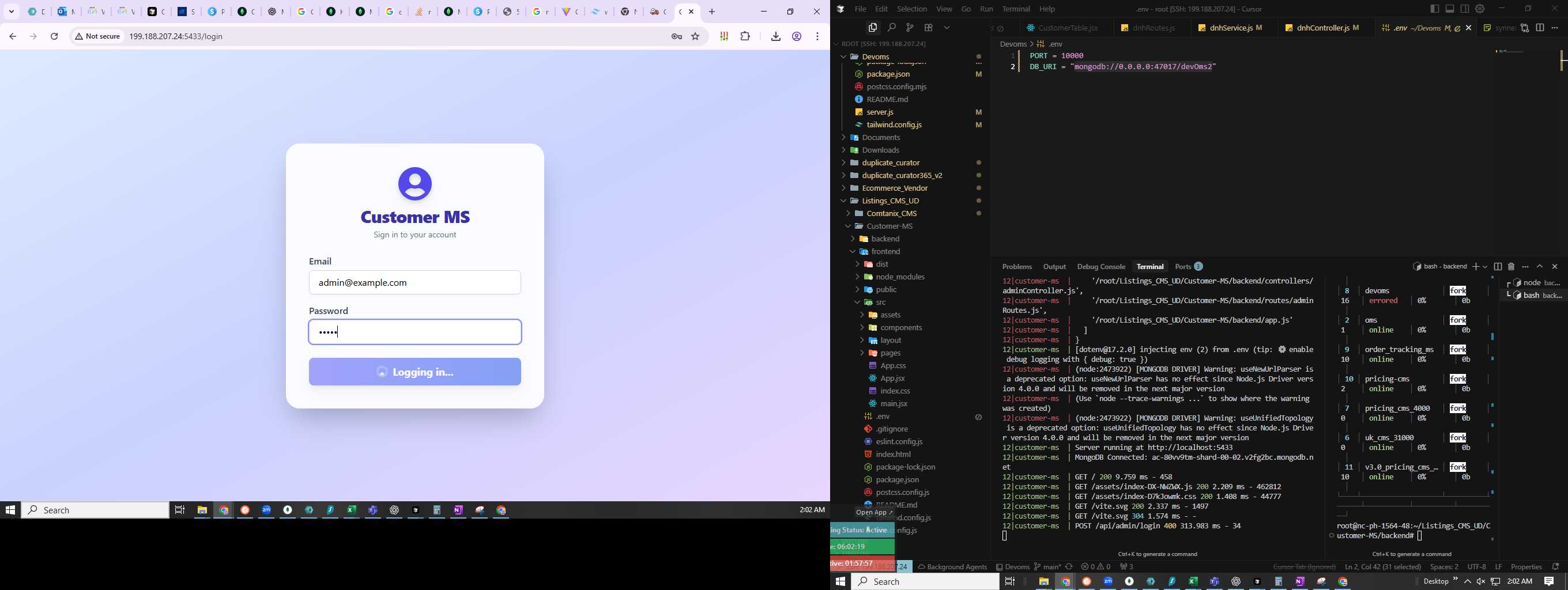
Task: Open the File menu in Cursor
Action: (860, 9)
